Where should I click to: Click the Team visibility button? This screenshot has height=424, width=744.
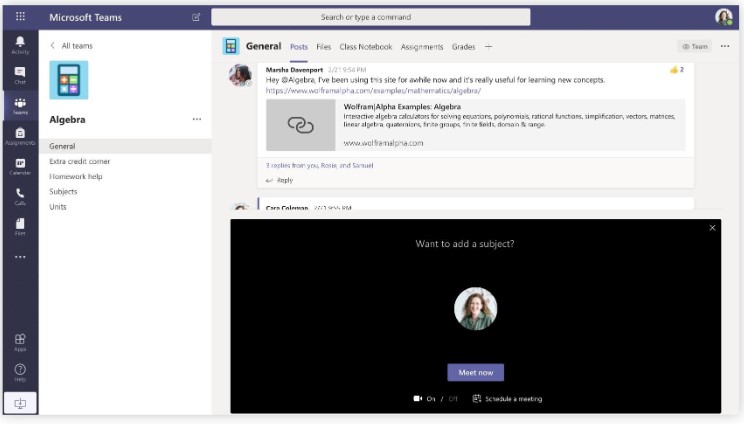695,46
